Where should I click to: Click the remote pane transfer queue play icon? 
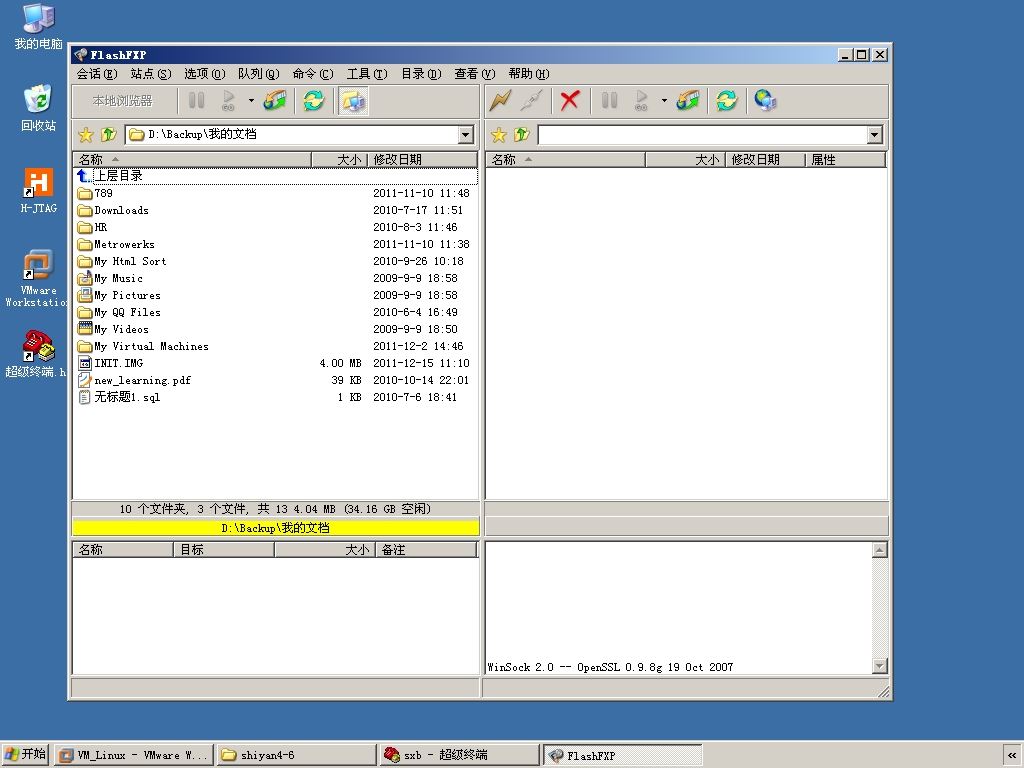click(641, 101)
